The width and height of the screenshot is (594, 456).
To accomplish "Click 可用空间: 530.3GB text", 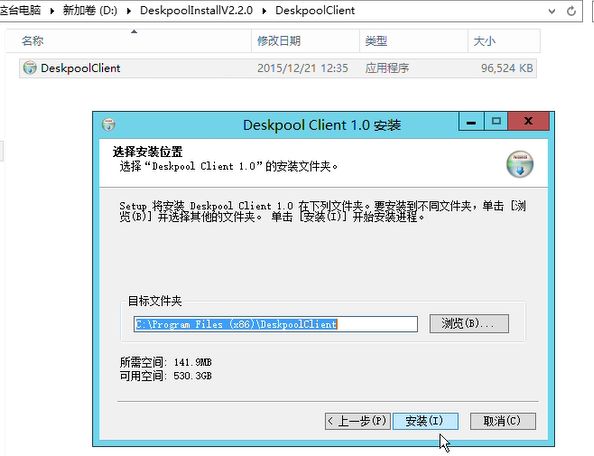I will pyautogui.click(x=166, y=376).
